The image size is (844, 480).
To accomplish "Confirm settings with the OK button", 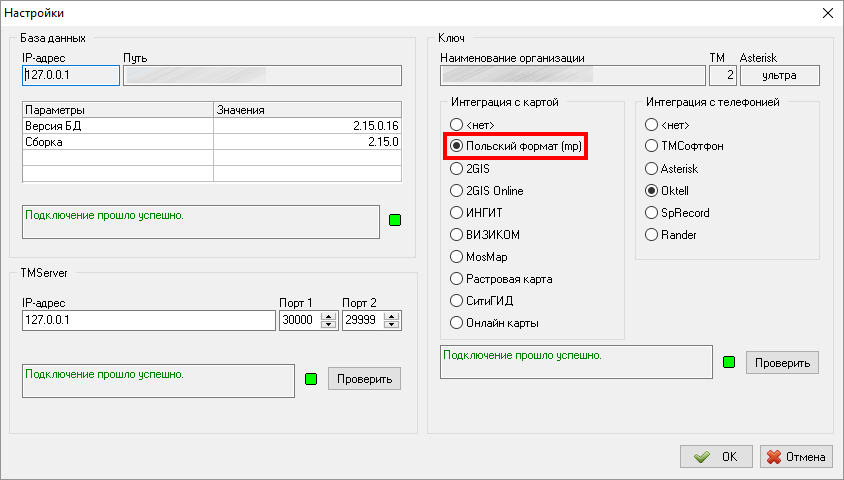I will [x=717, y=456].
